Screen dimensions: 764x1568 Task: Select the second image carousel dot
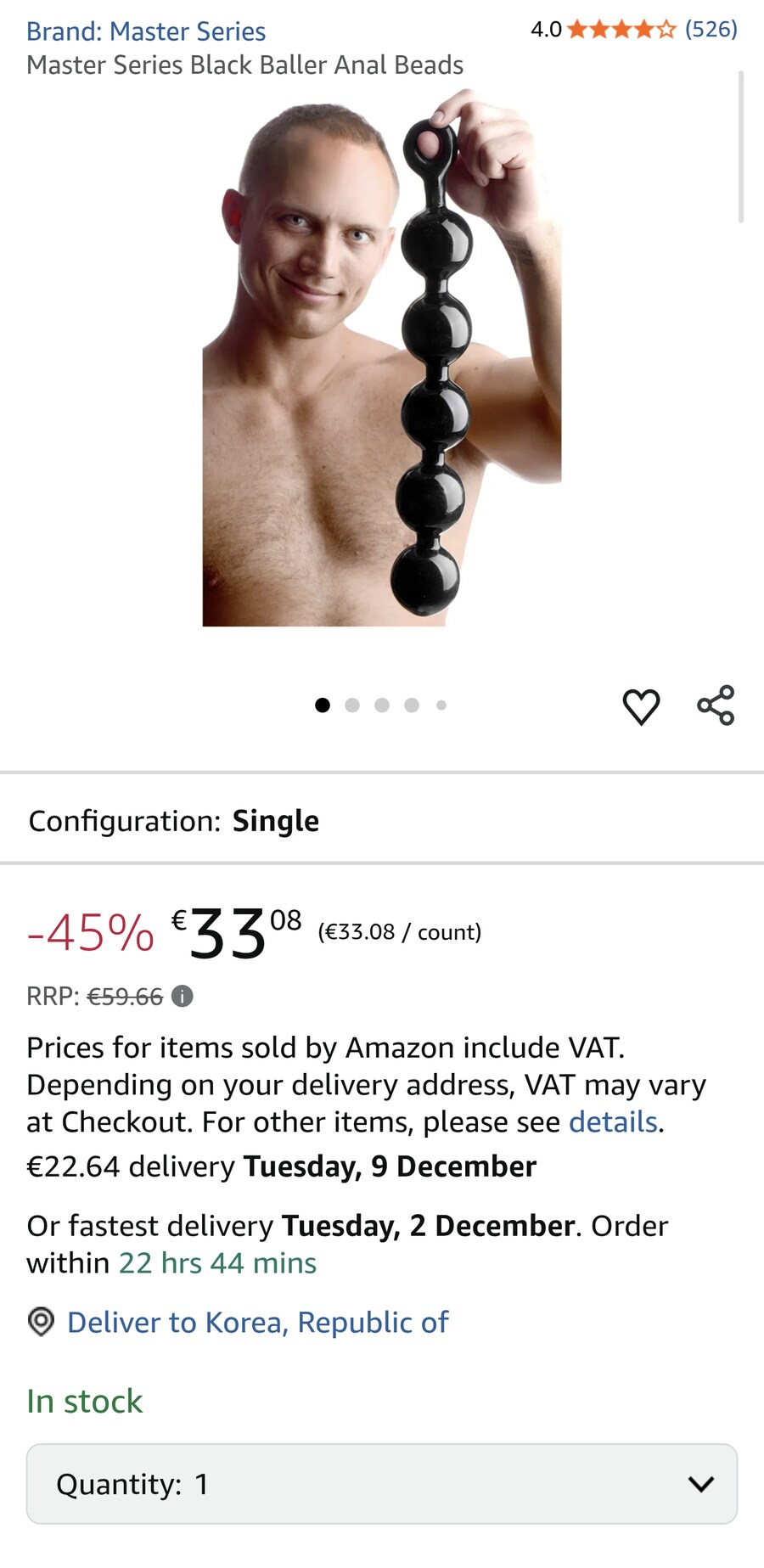(x=352, y=705)
